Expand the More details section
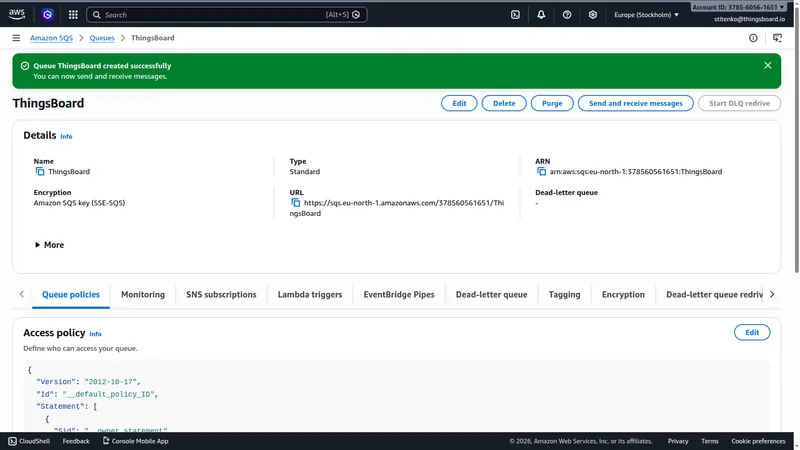The height and width of the screenshot is (450, 800). (49, 245)
